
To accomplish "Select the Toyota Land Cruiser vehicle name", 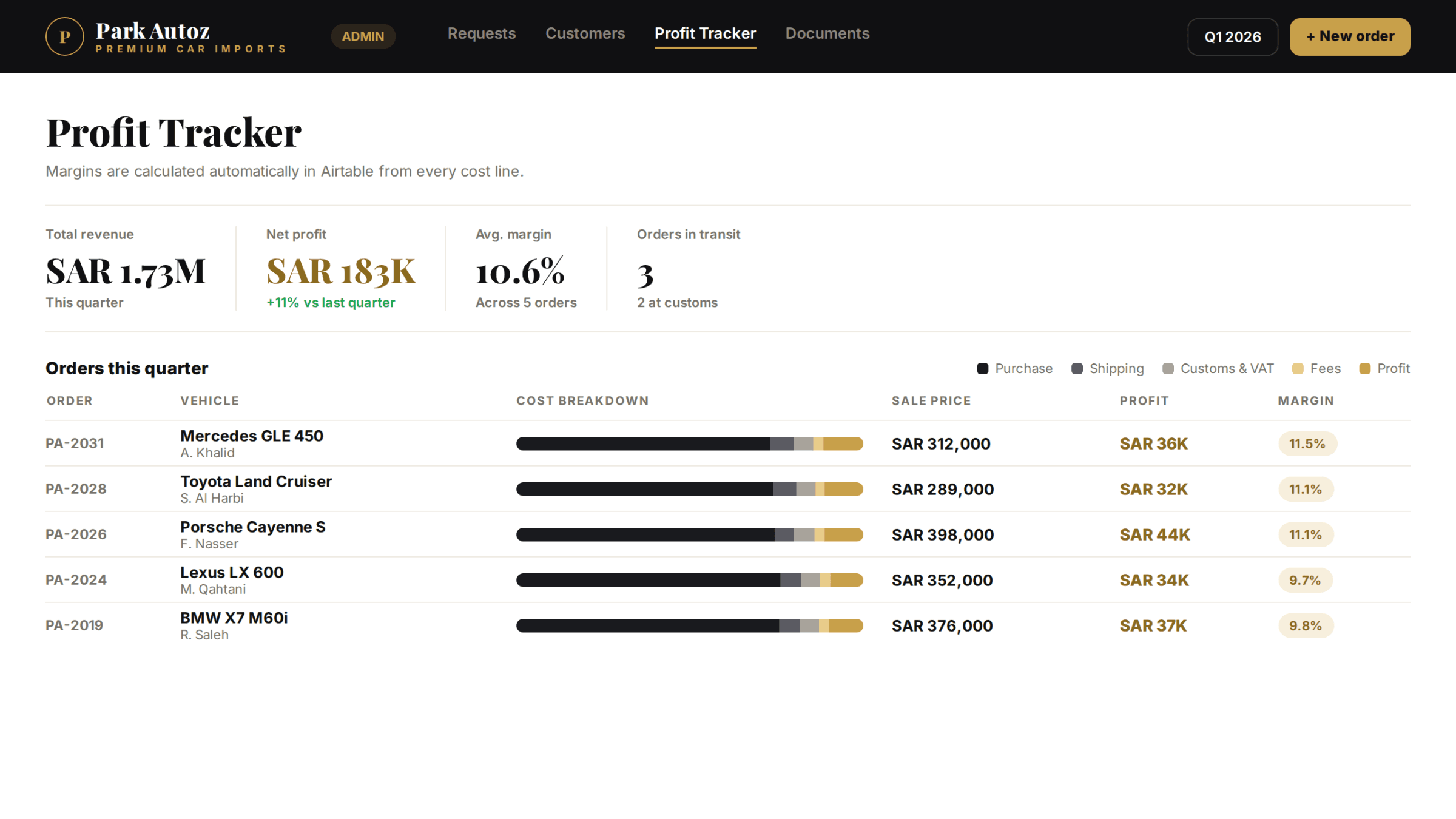I will coord(256,481).
